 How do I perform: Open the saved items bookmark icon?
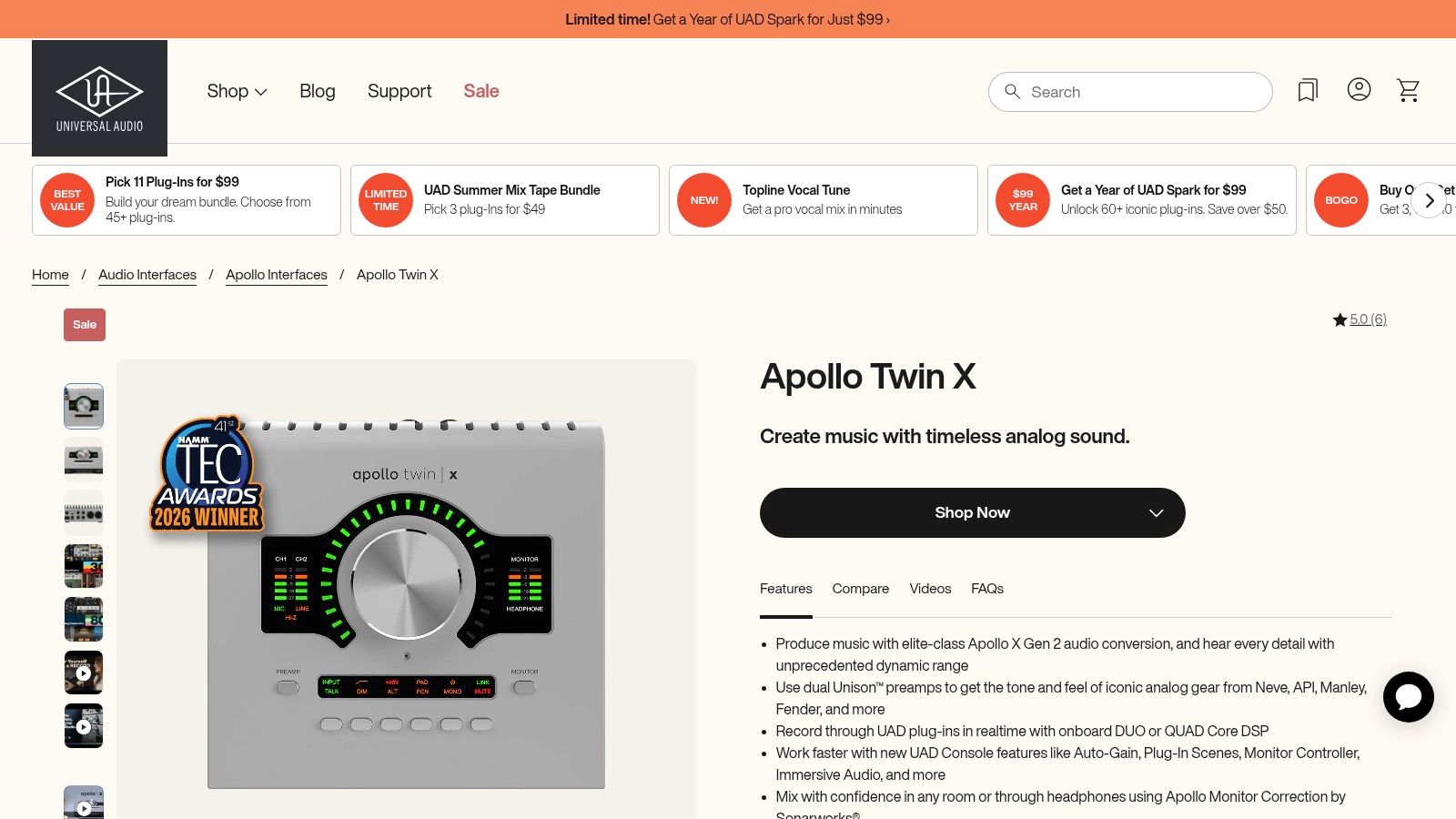click(x=1308, y=90)
